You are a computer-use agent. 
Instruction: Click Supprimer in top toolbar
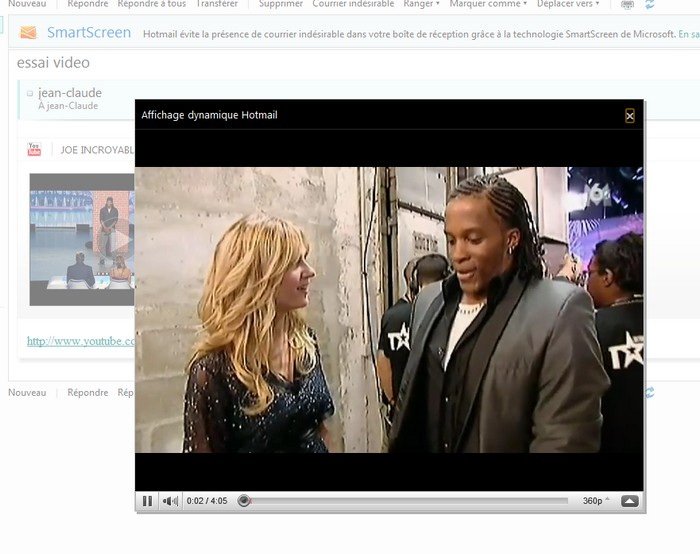(281, 4)
